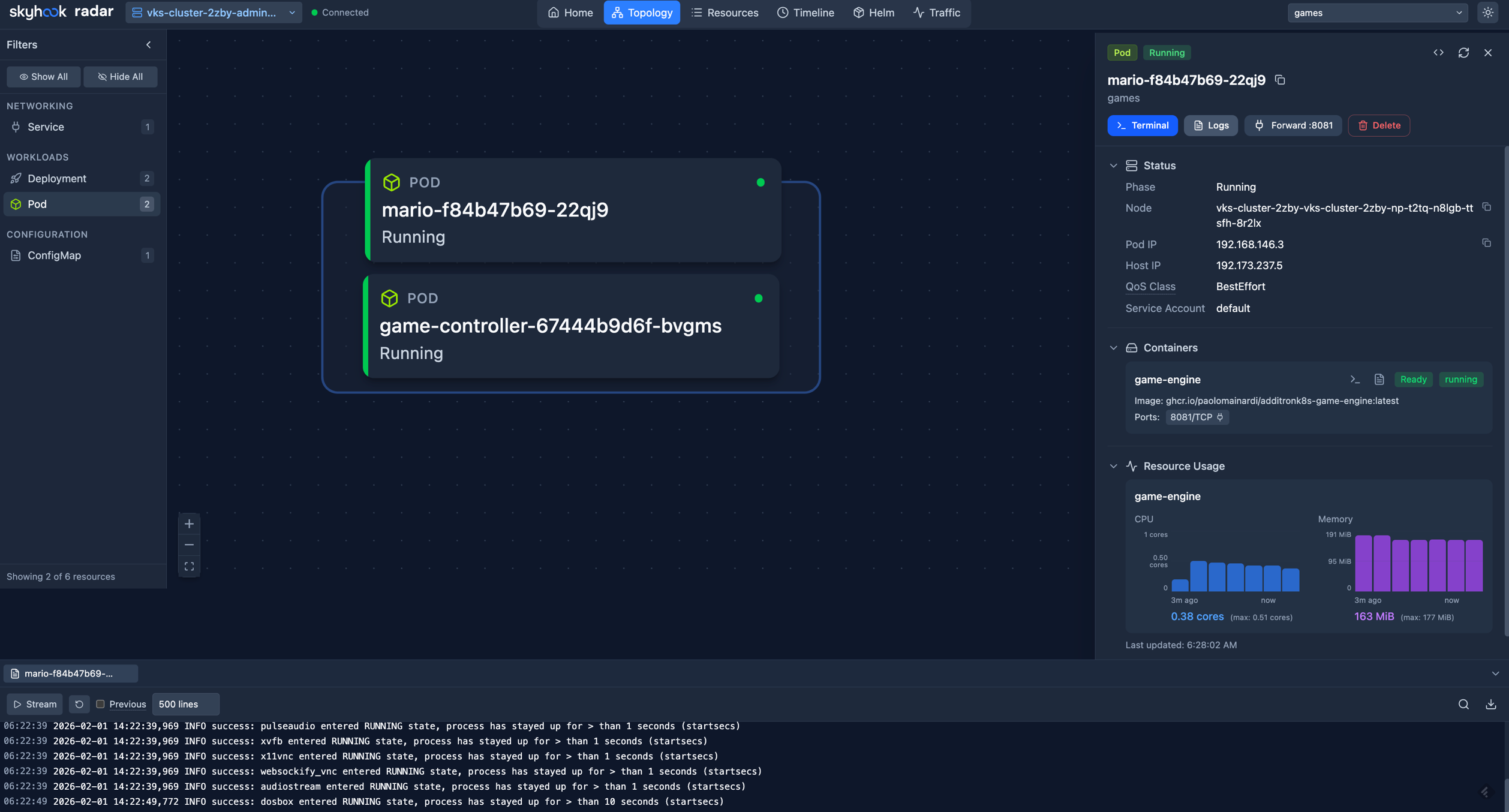Open the pod Terminal
Image resolution: width=1509 pixels, height=812 pixels.
(1143, 125)
